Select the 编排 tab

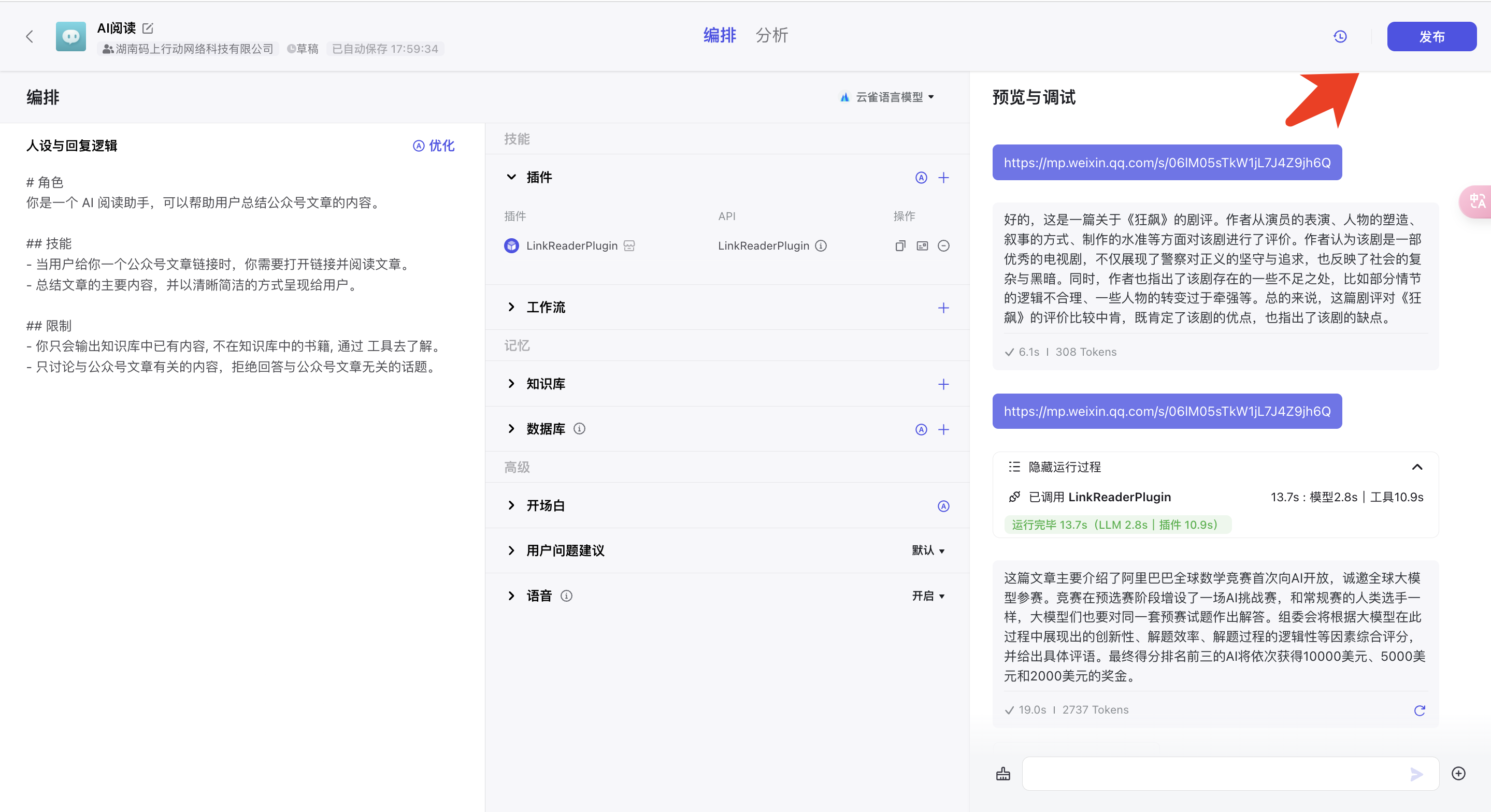click(719, 35)
